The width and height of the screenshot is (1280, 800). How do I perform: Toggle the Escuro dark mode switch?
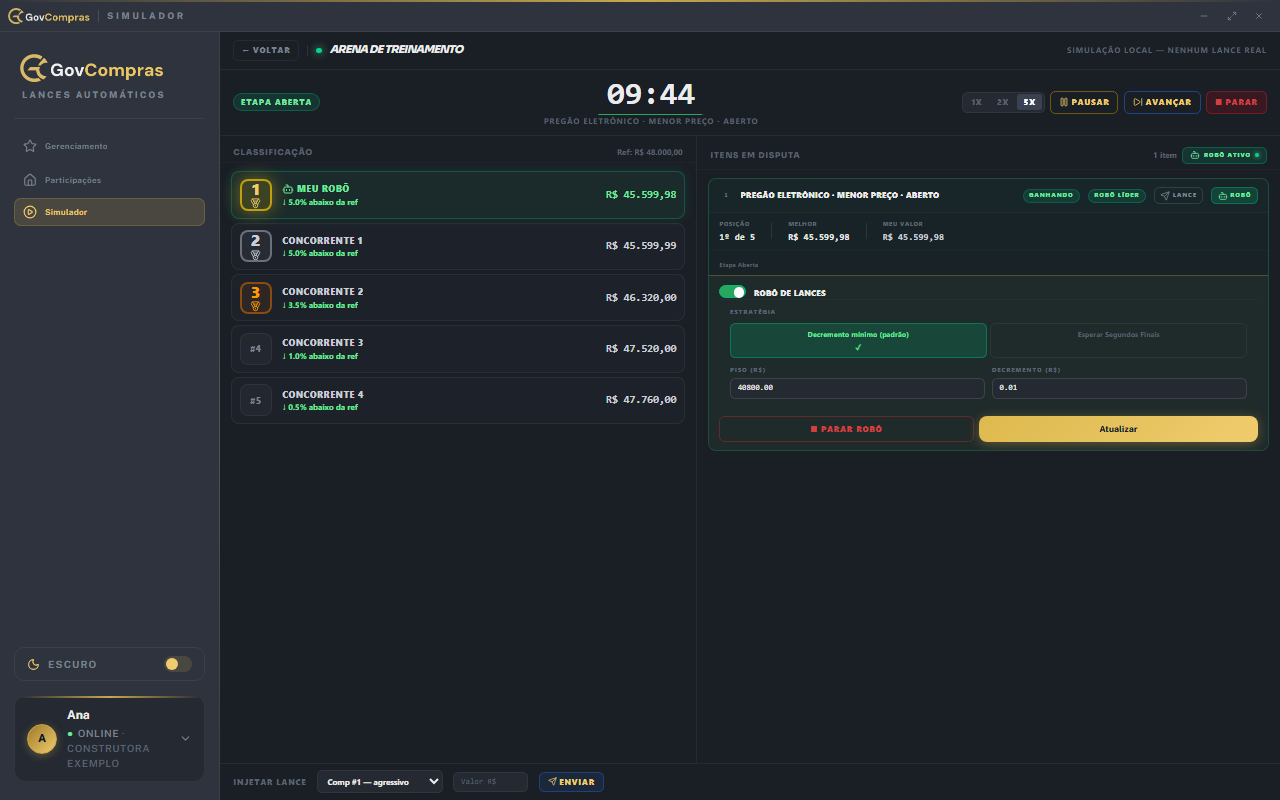click(x=178, y=664)
